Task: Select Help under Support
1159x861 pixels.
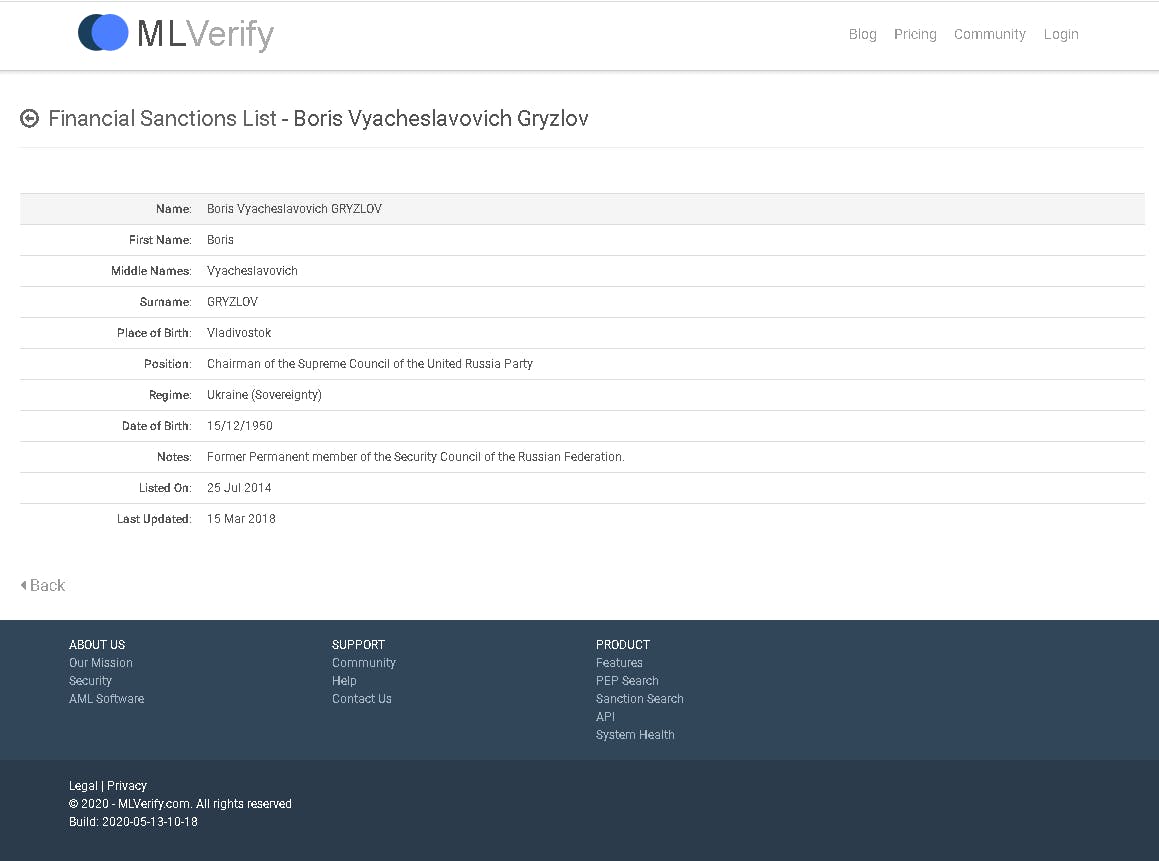Action: [344, 681]
